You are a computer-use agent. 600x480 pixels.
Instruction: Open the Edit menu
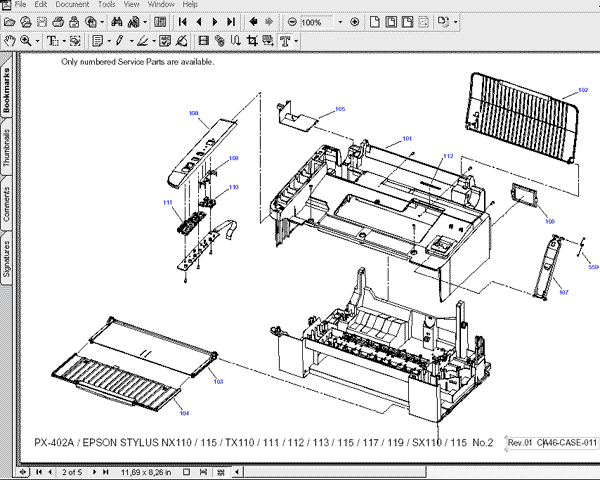pos(41,4)
